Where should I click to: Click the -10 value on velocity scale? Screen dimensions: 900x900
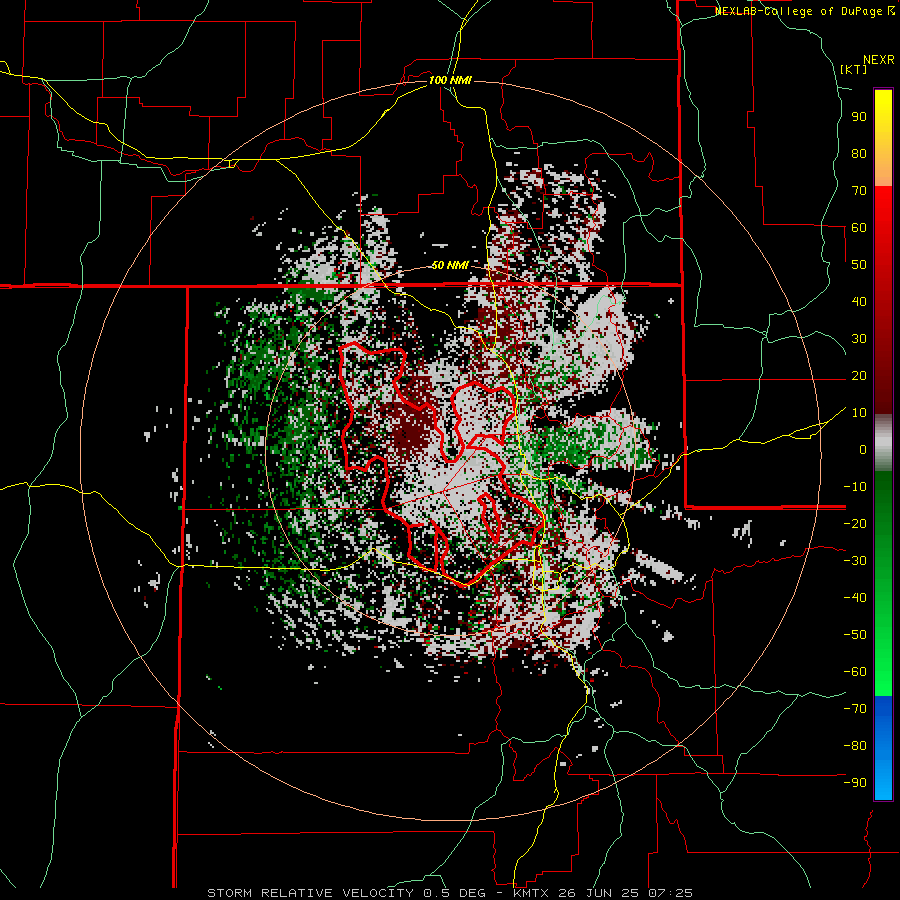[855, 487]
